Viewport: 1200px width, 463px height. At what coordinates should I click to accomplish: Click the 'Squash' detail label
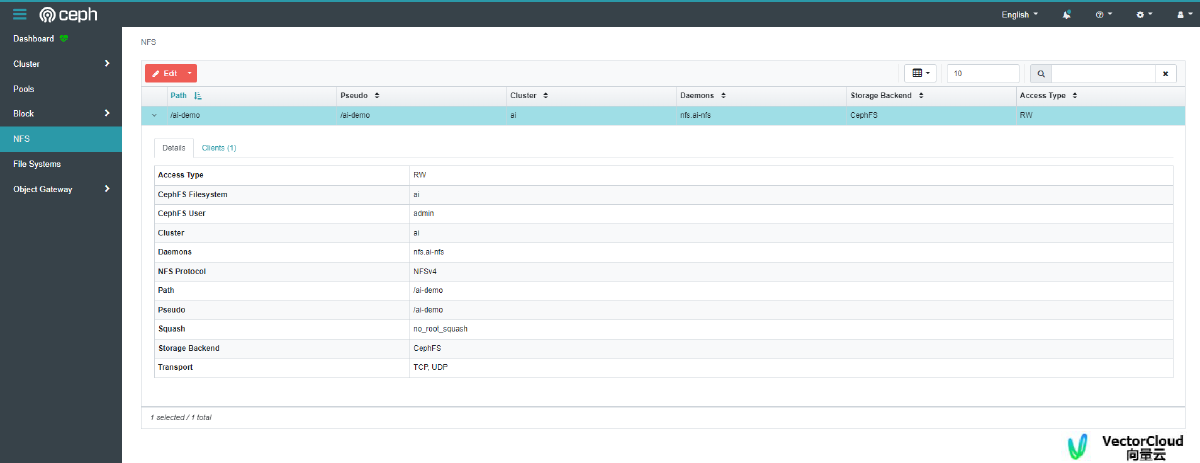point(171,328)
